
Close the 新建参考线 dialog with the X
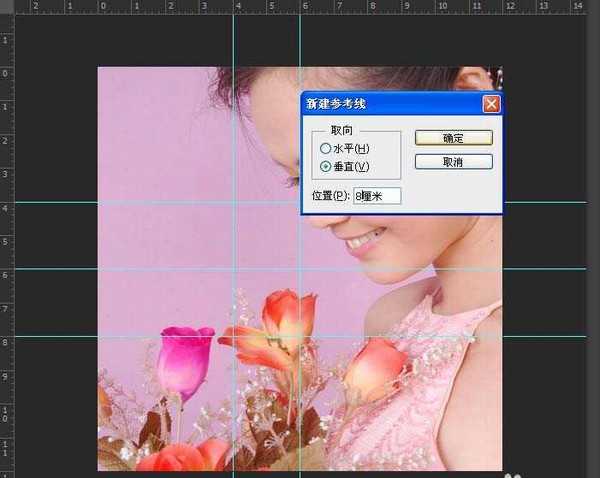pyautogui.click(x=490, y=103)
